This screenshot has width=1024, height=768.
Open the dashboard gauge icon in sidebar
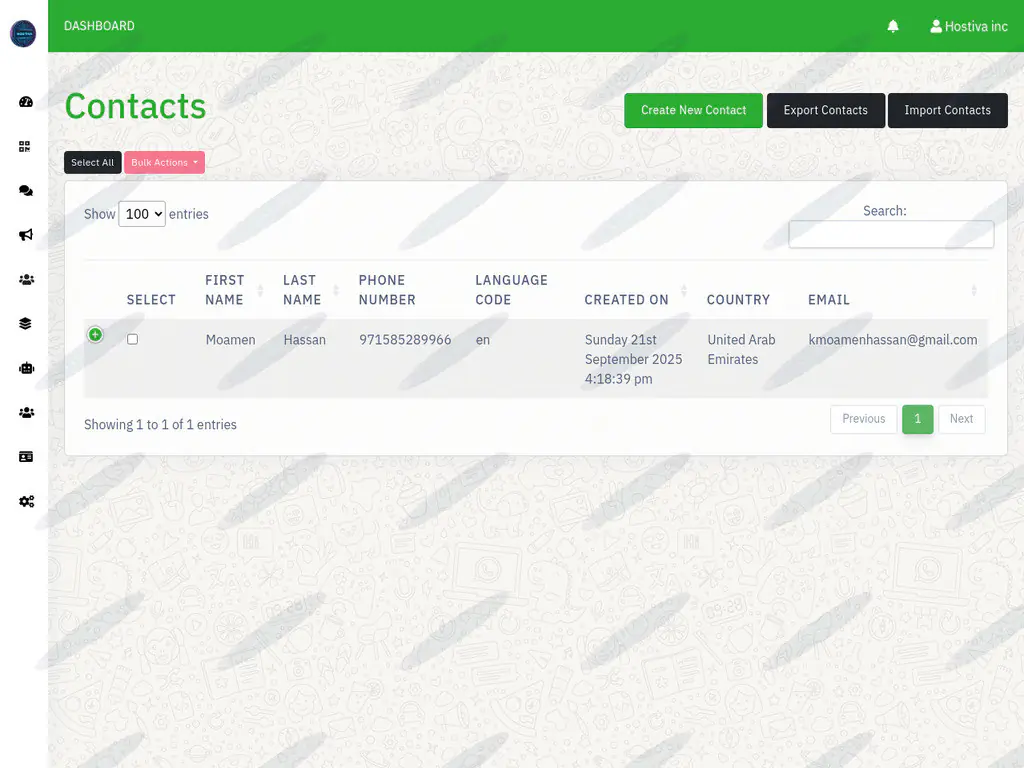(x=26, y=102)
